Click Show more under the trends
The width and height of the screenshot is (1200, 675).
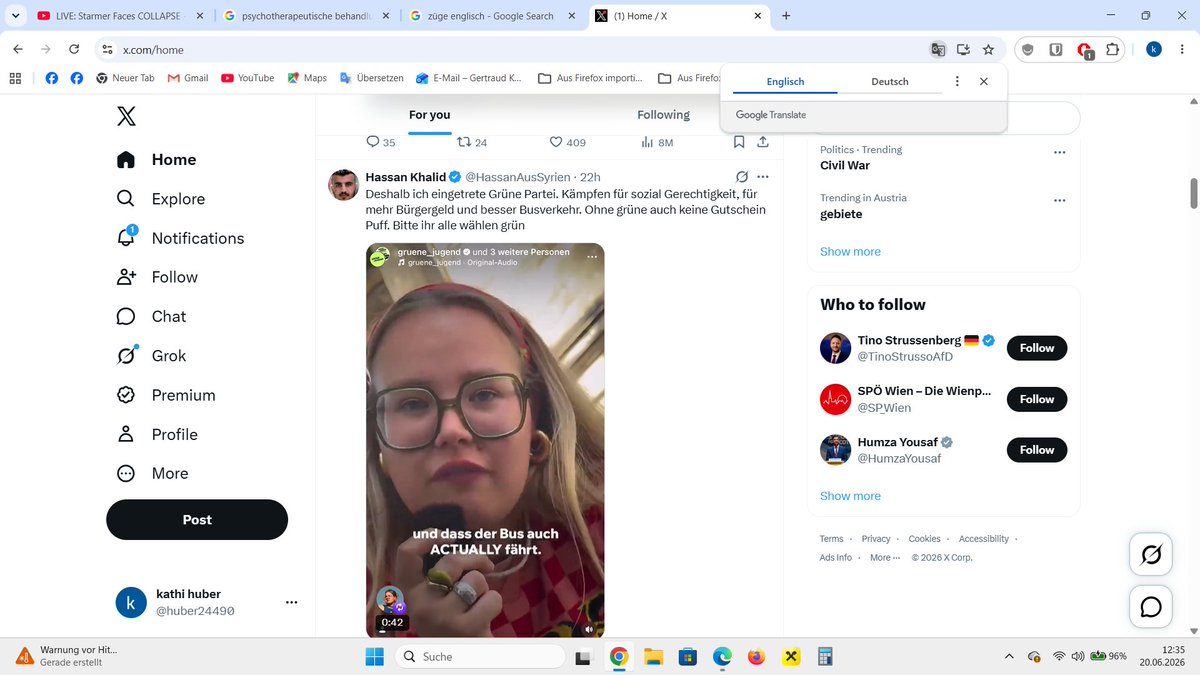(x=850, y=252)
